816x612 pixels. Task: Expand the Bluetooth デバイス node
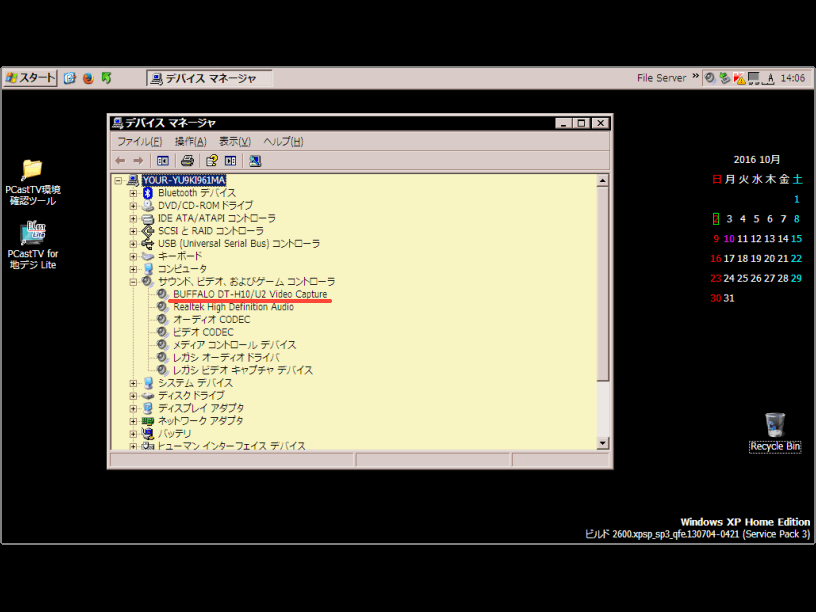tap(133, 193)
